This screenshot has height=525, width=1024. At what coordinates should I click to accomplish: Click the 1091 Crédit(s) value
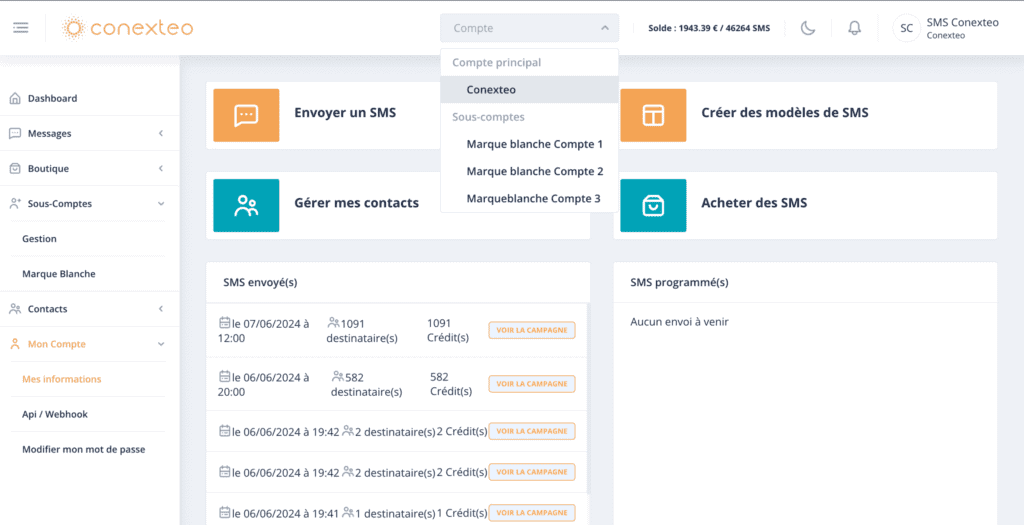(448, 330)
